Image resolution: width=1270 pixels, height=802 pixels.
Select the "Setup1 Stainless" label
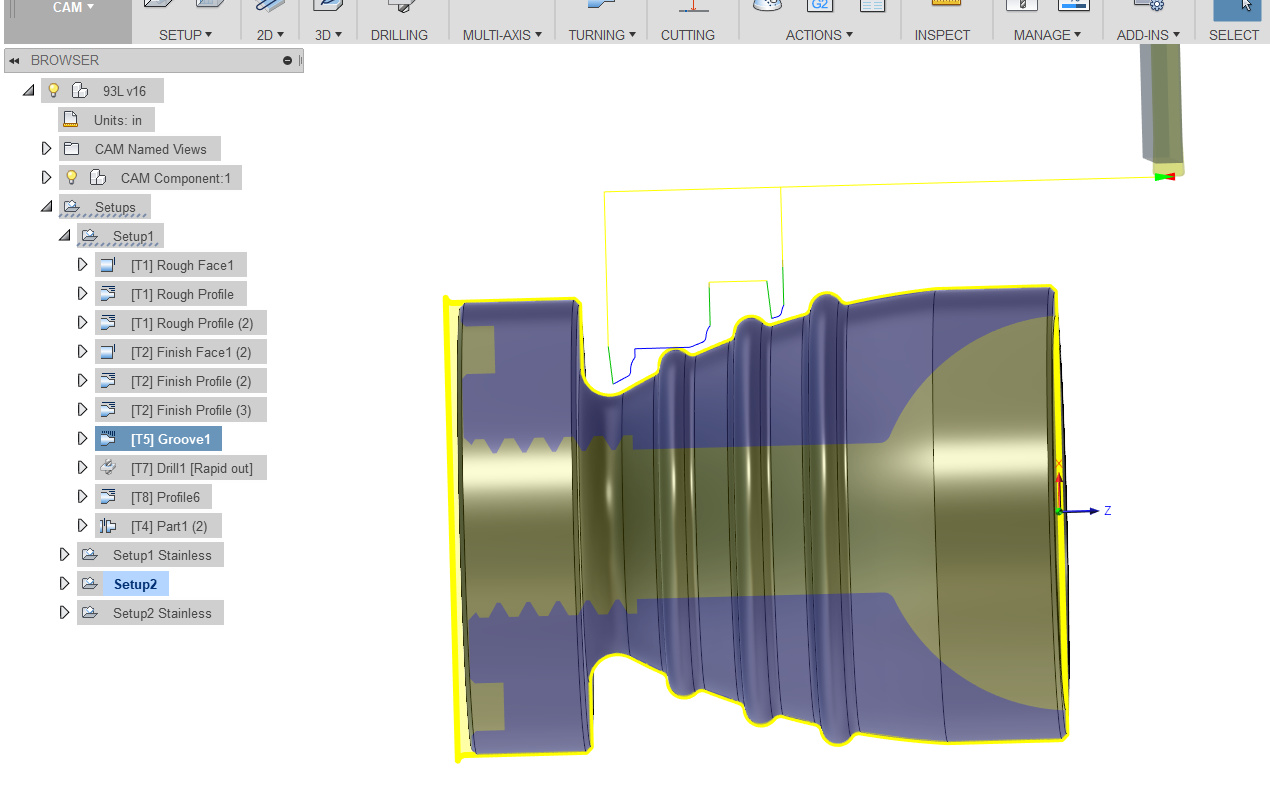[162, 555]
